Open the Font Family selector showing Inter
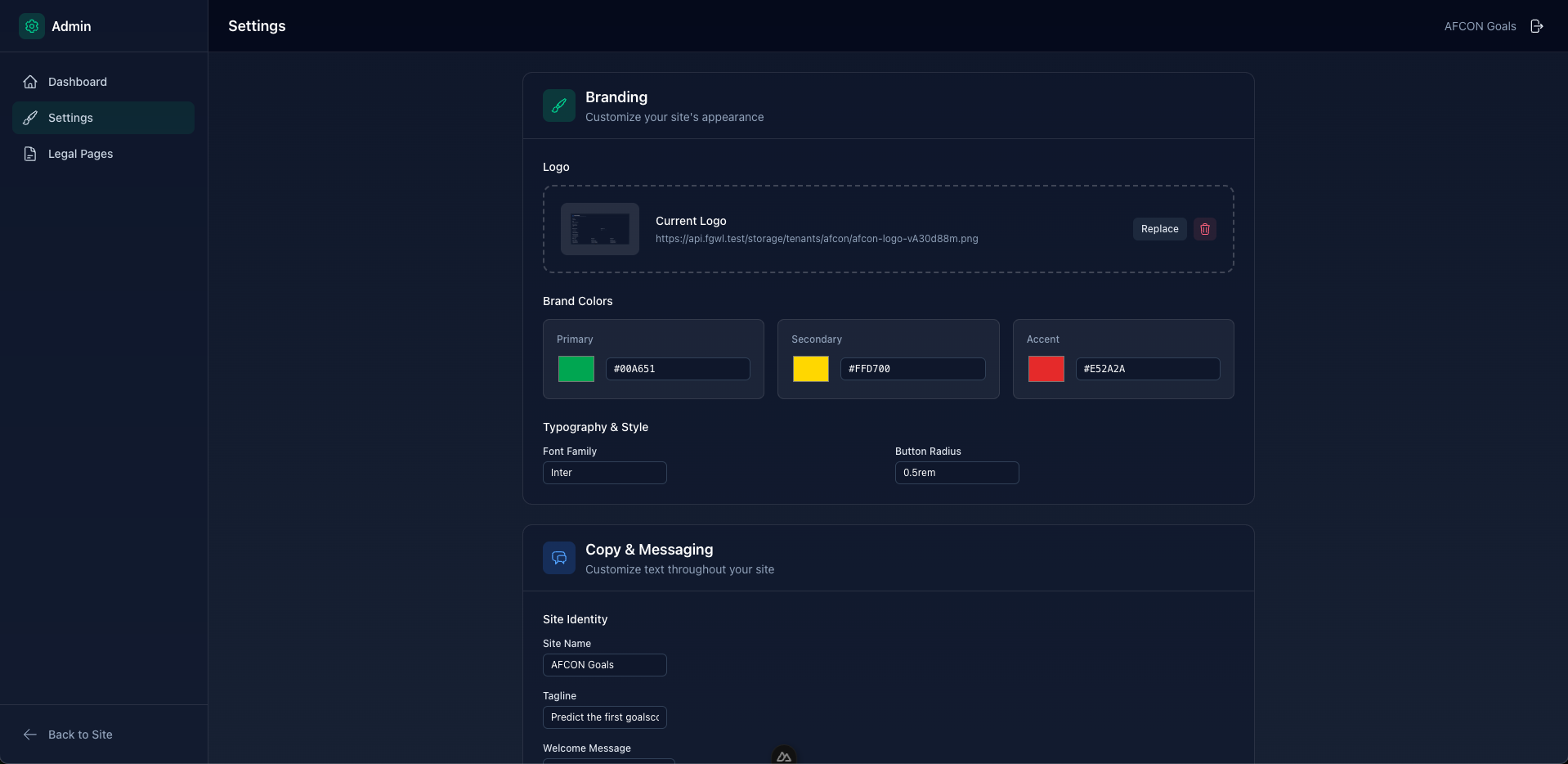The image size is (1568, 764). [604, 472]
